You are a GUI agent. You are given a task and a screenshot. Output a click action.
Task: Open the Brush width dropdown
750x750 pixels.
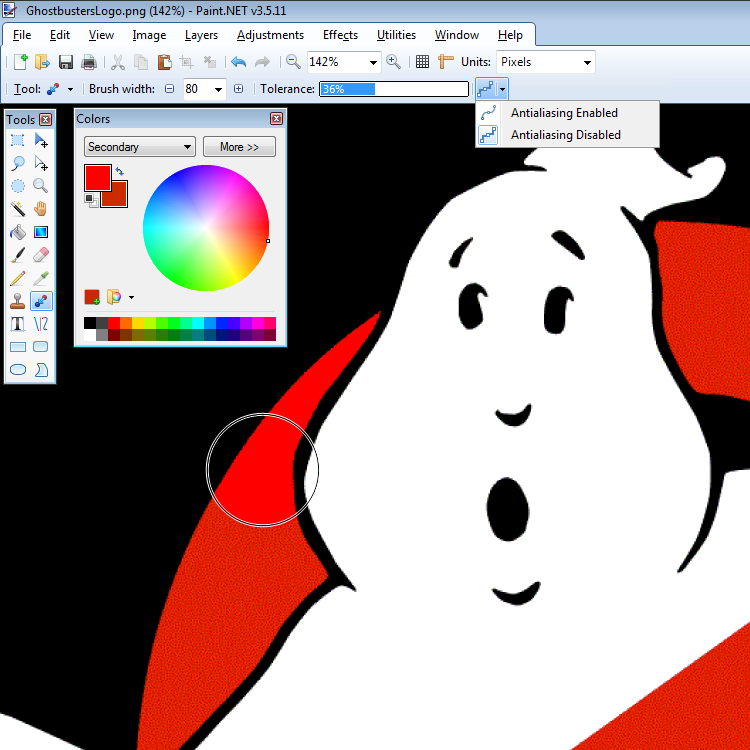(219, 89)
